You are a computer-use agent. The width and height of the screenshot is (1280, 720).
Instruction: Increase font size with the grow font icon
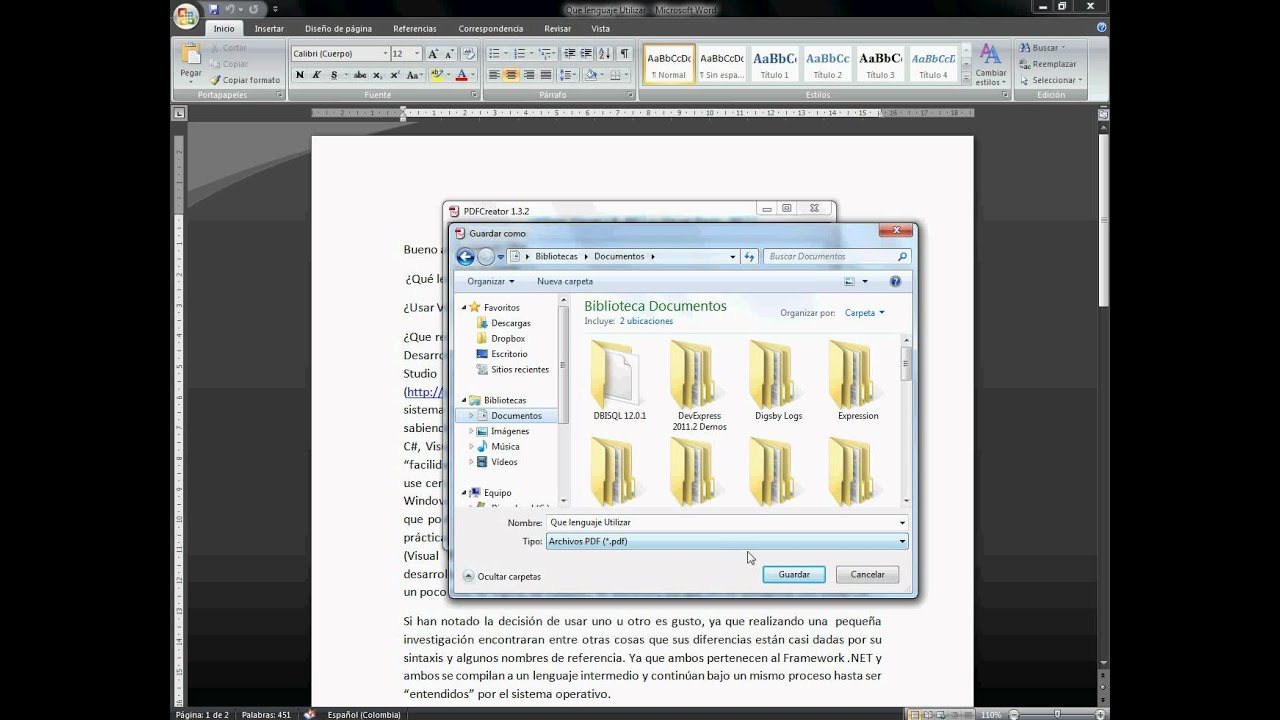(x=433, y=54)
